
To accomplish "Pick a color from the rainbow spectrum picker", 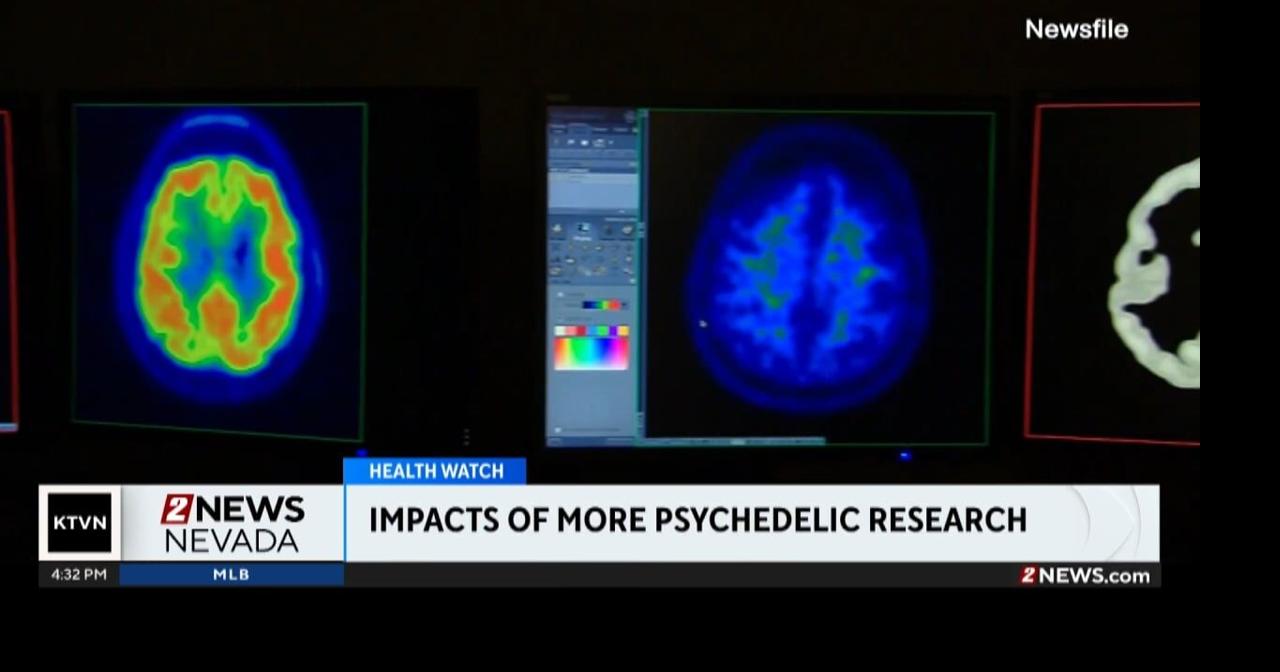I will click(x=591, y=353).
